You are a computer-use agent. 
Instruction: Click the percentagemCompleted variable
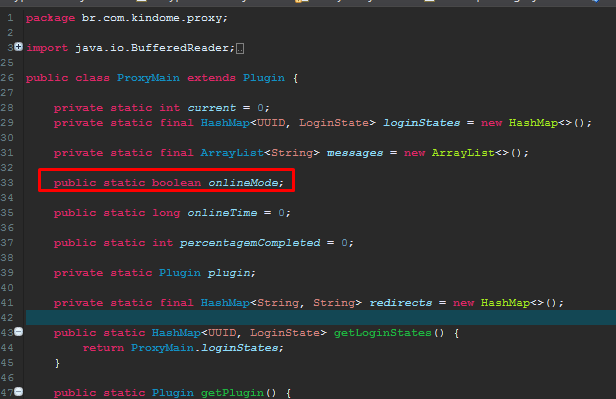[250, 243]
